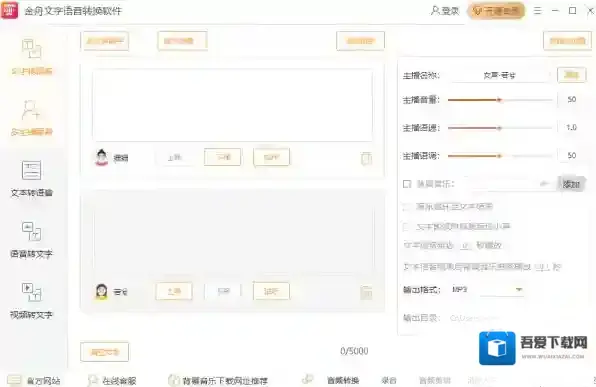Screen dimensions: 596x387
Task: Open the hamburger menu in the title bar
Action: click(537, 11)
